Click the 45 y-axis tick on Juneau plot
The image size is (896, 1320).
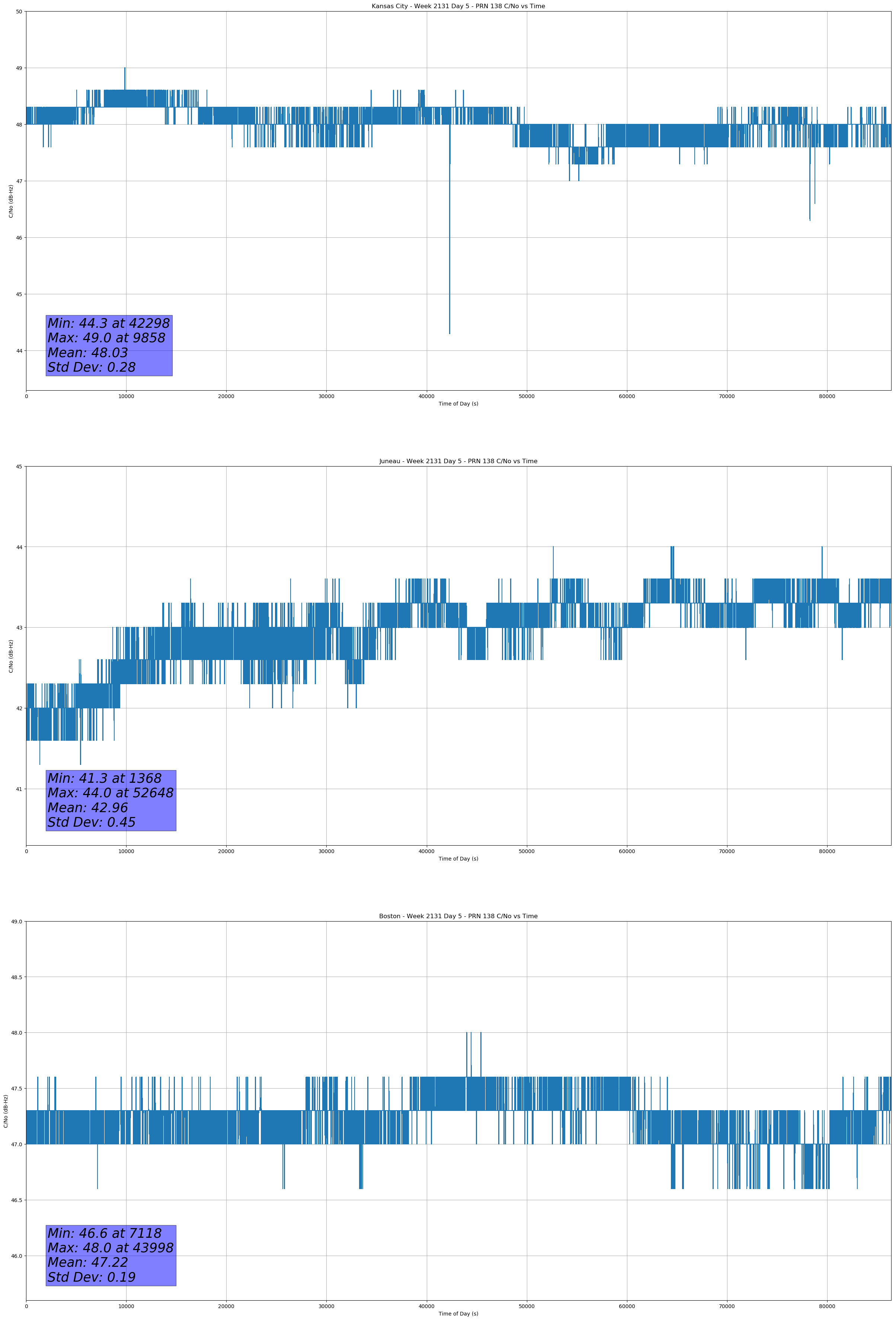[19, 466]
